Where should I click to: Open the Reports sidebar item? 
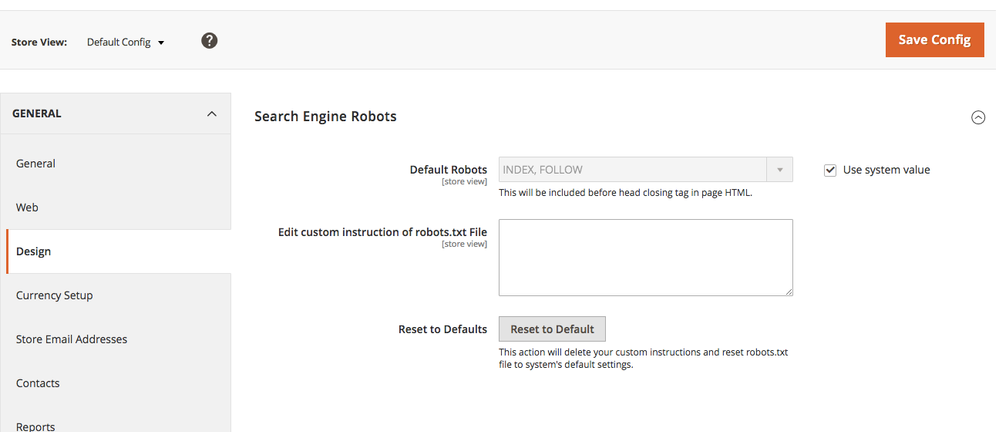pos(36,426)
